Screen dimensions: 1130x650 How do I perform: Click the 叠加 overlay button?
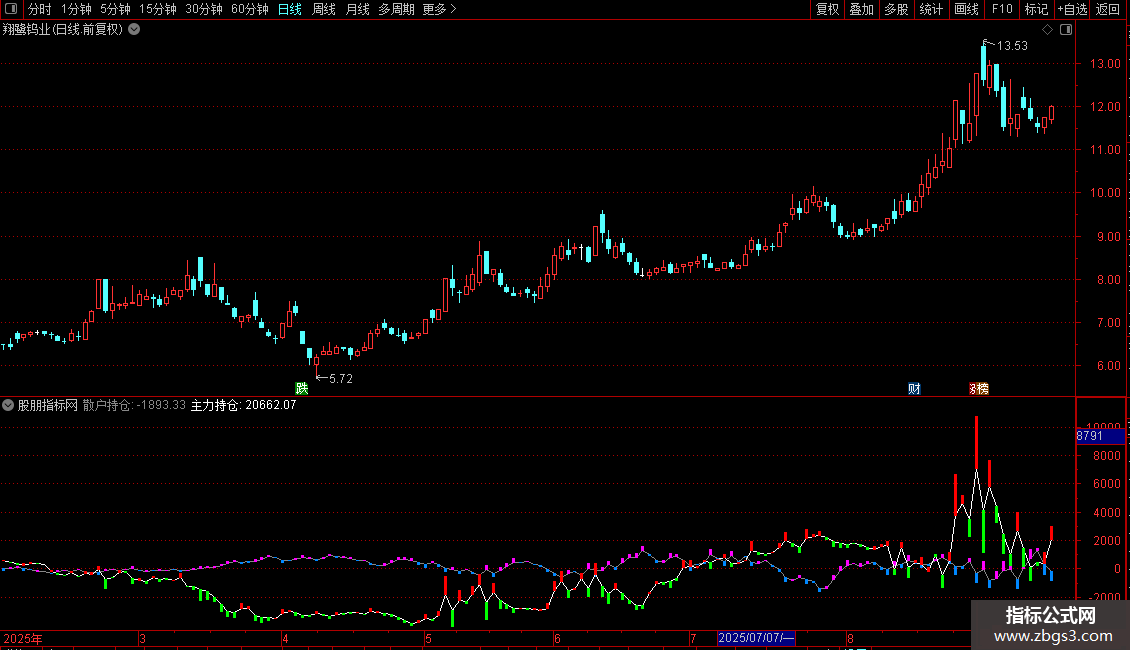pos(862,9)
